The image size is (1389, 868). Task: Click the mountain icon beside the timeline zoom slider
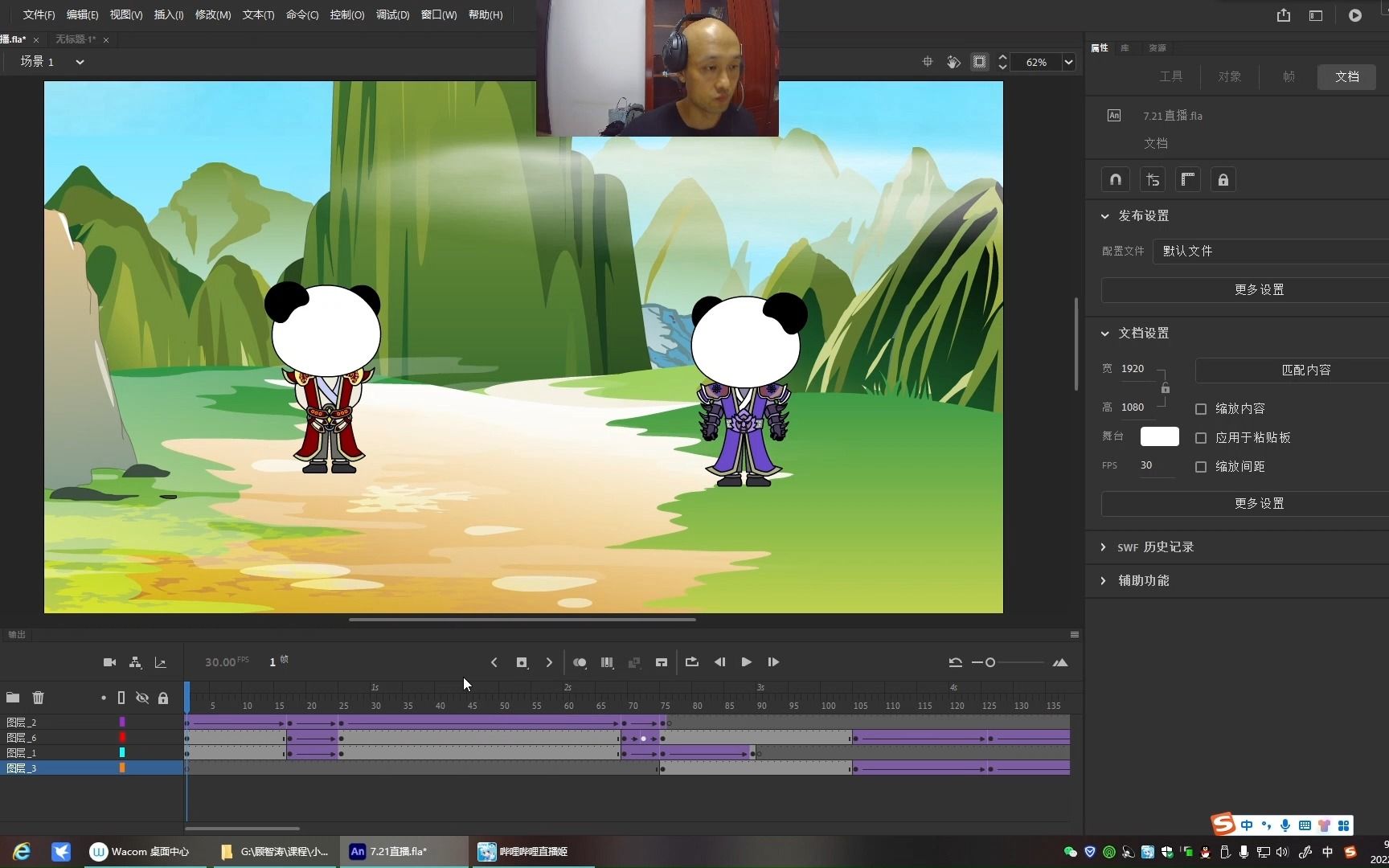(1060, 662)
